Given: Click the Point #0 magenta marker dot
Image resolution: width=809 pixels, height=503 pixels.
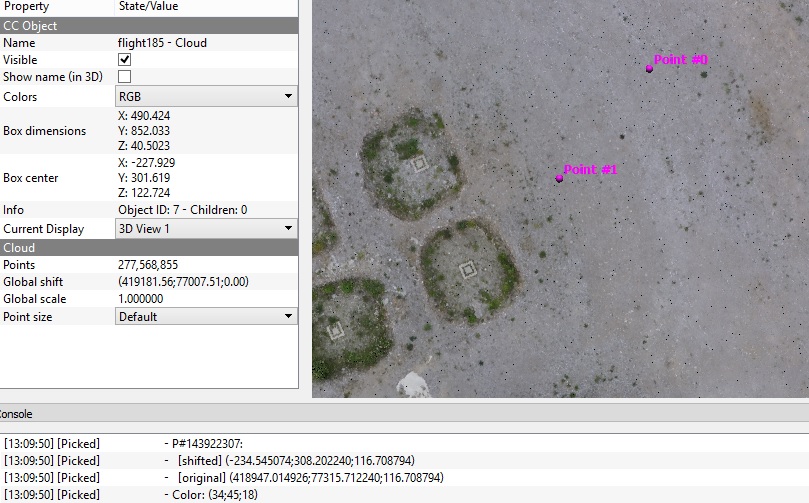Looking at the screenshot, I should point(649,69).
